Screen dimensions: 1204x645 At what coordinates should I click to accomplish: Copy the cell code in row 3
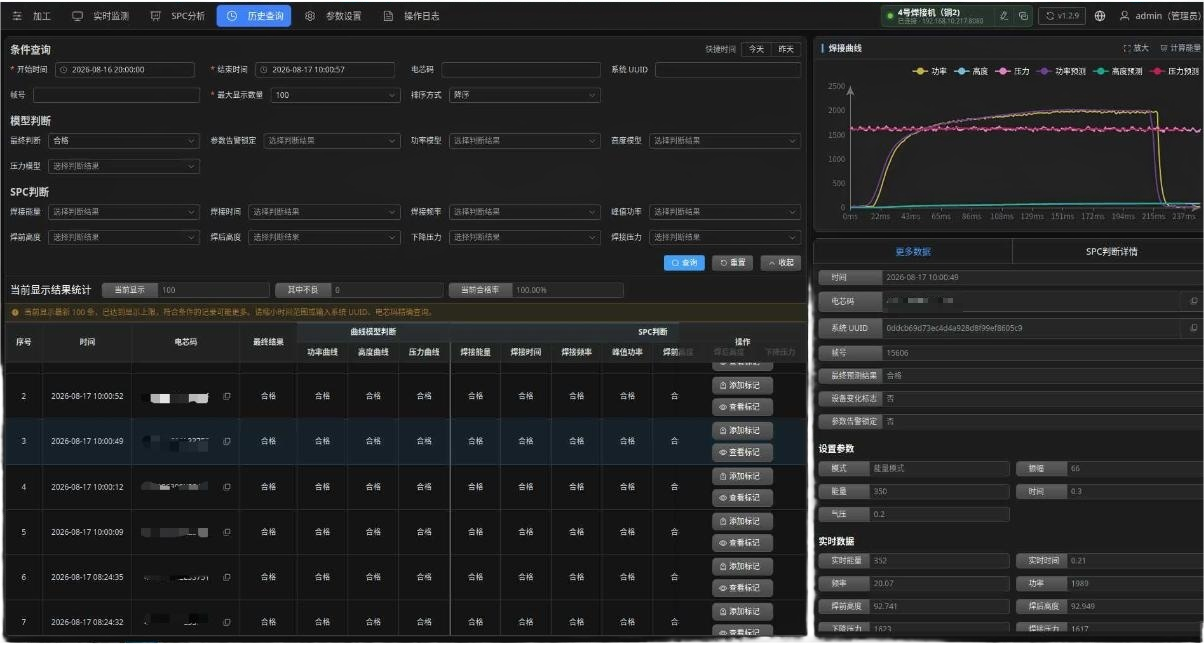pyautogui.click(x=227, y=441)
